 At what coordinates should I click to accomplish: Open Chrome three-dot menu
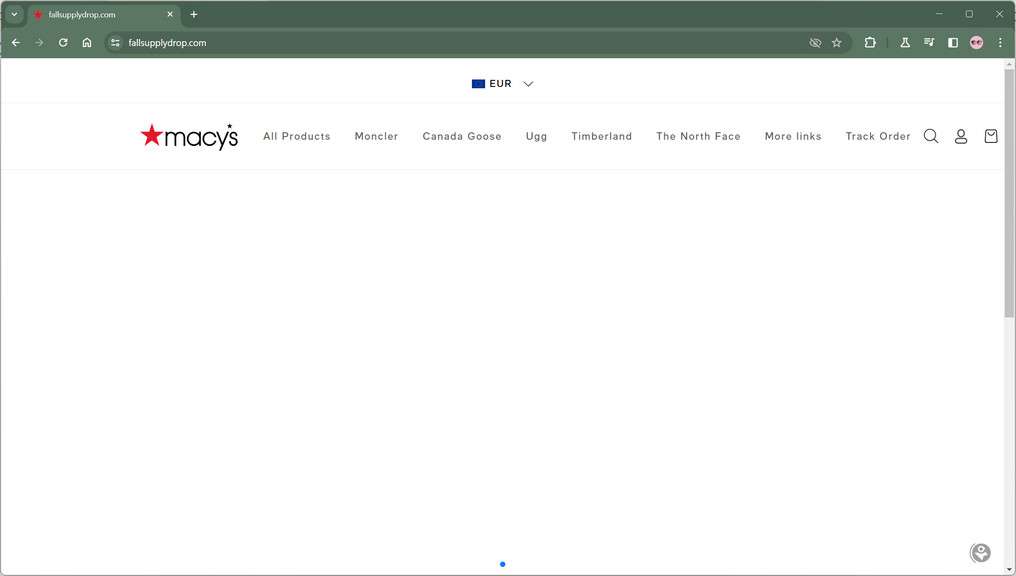pyautogui.click(x=1000, y=43)
